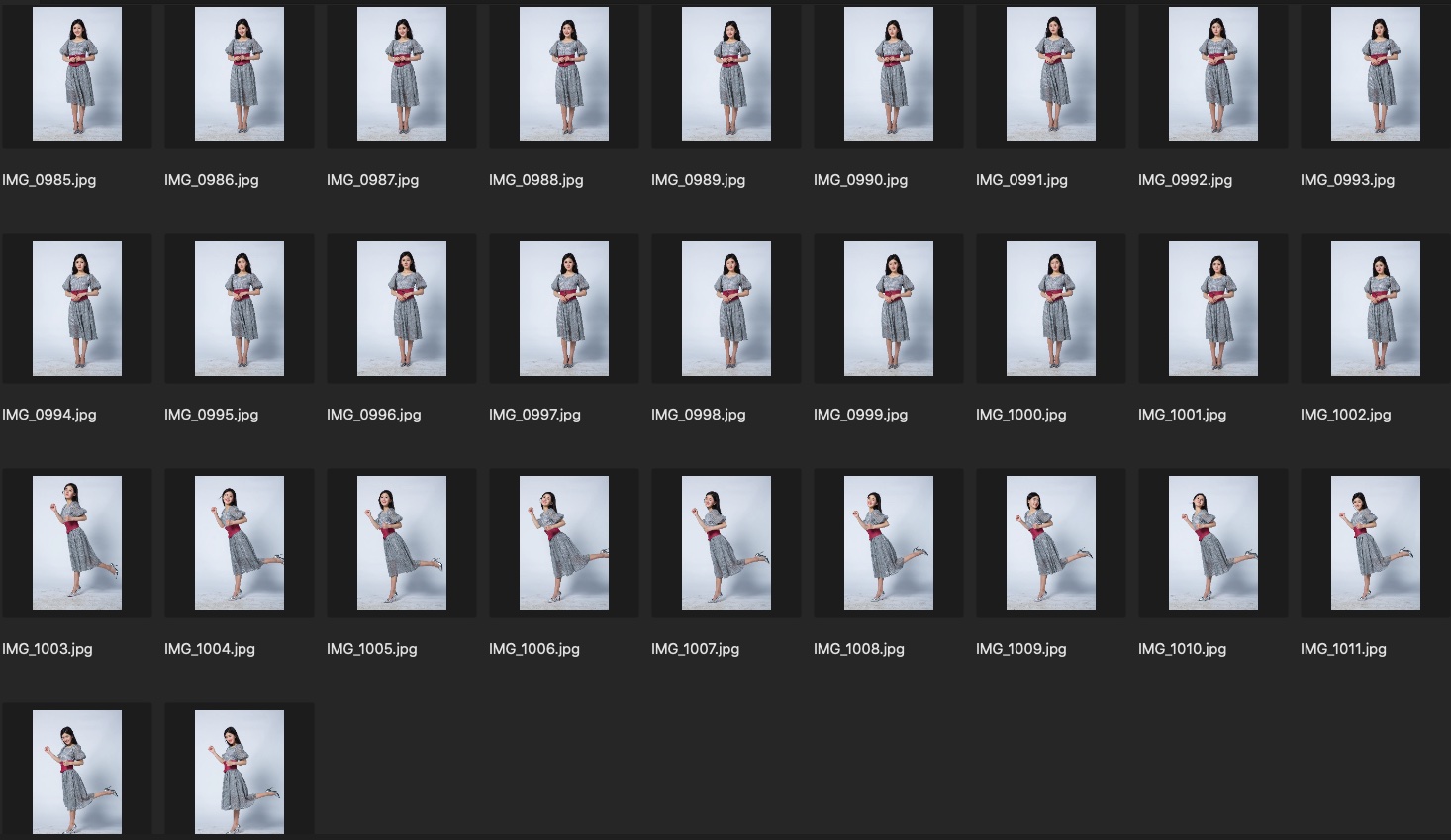Open the IMG_0987.jpg photo thumbnail
The image size is (1451, 840).
pos(402,74)
